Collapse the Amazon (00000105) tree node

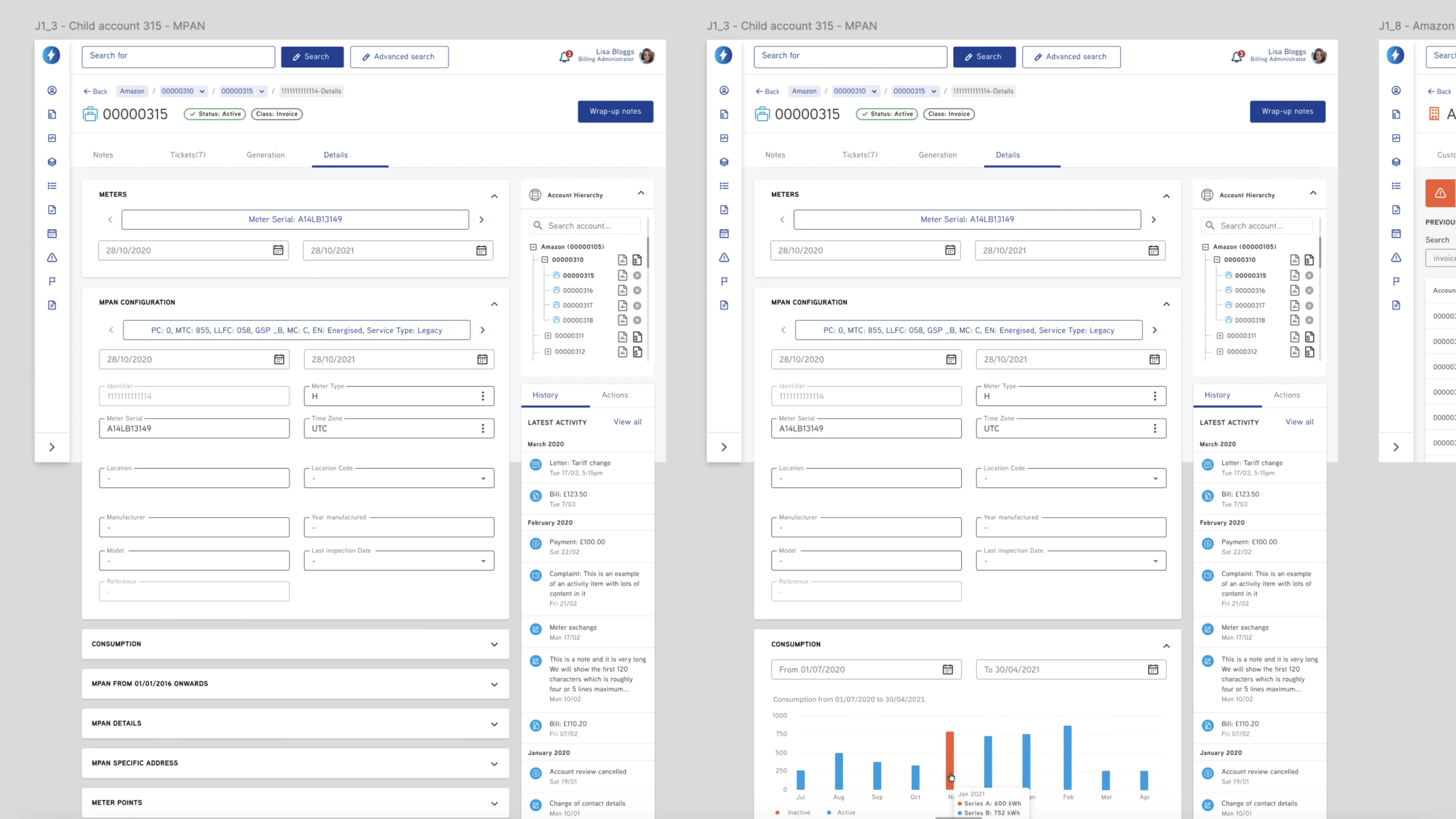[533, 247]
